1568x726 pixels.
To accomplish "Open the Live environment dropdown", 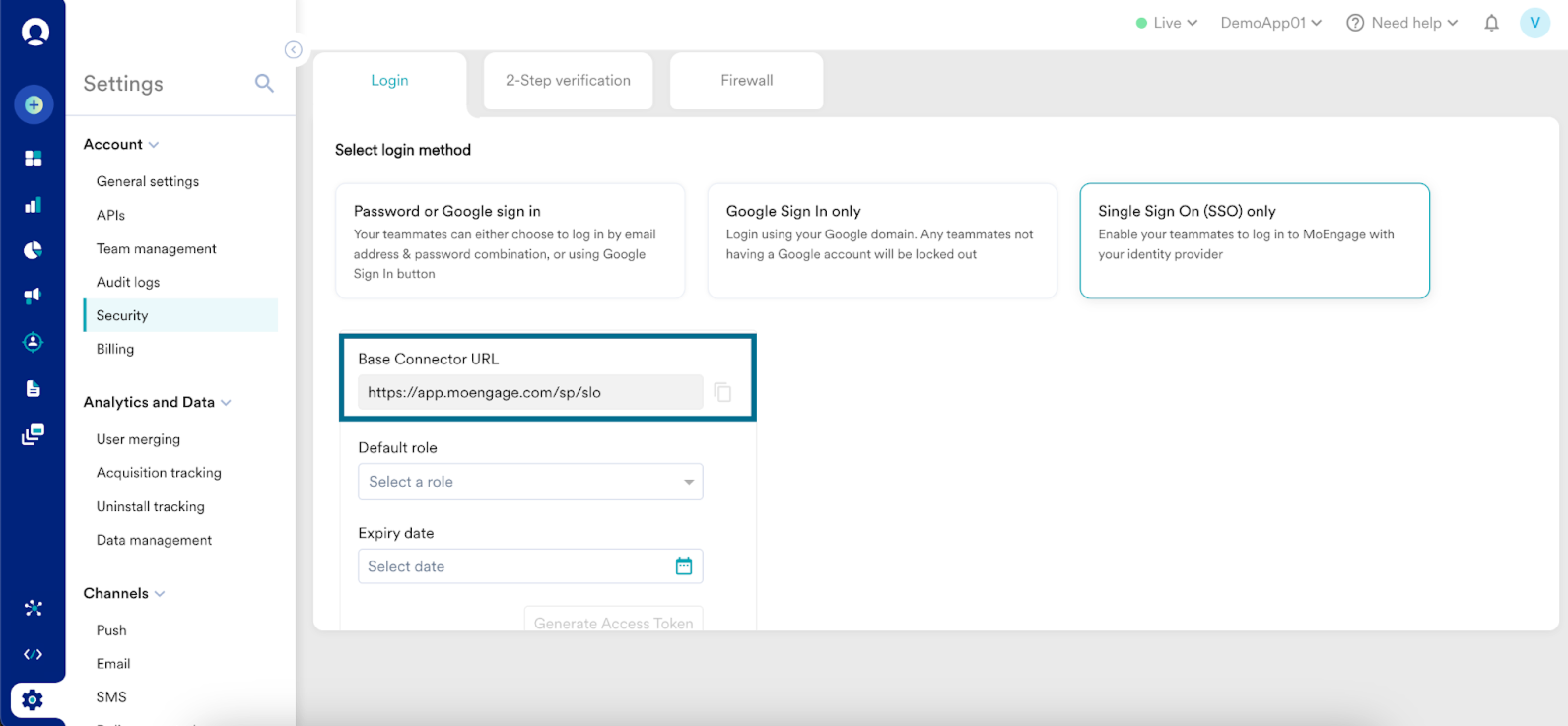I will (1166, 23).
